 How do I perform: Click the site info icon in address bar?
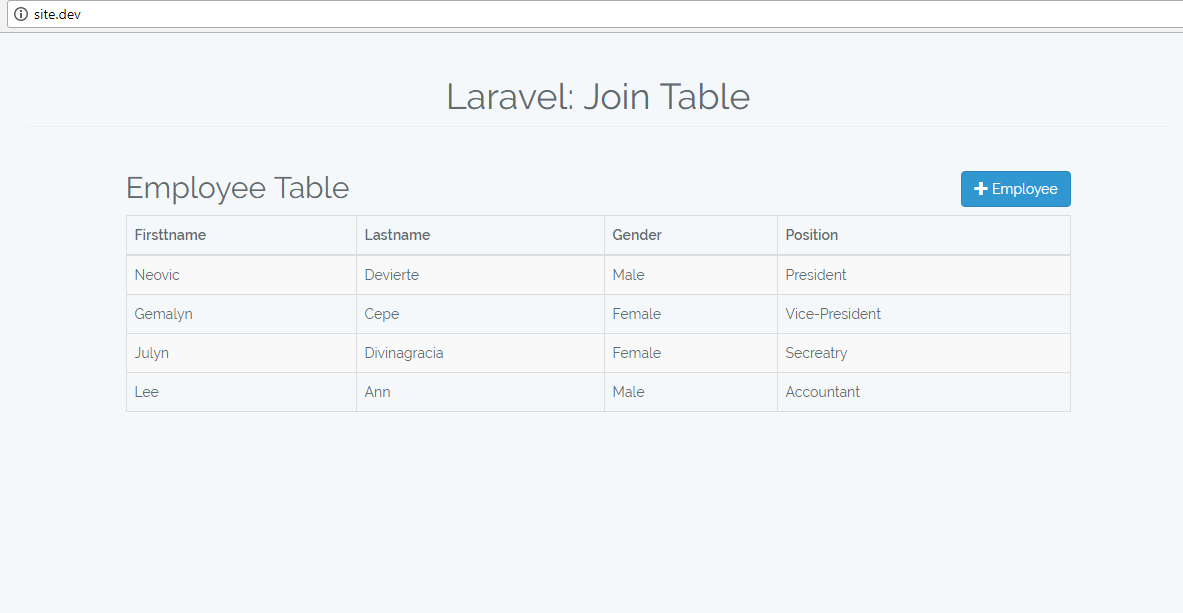20,14
